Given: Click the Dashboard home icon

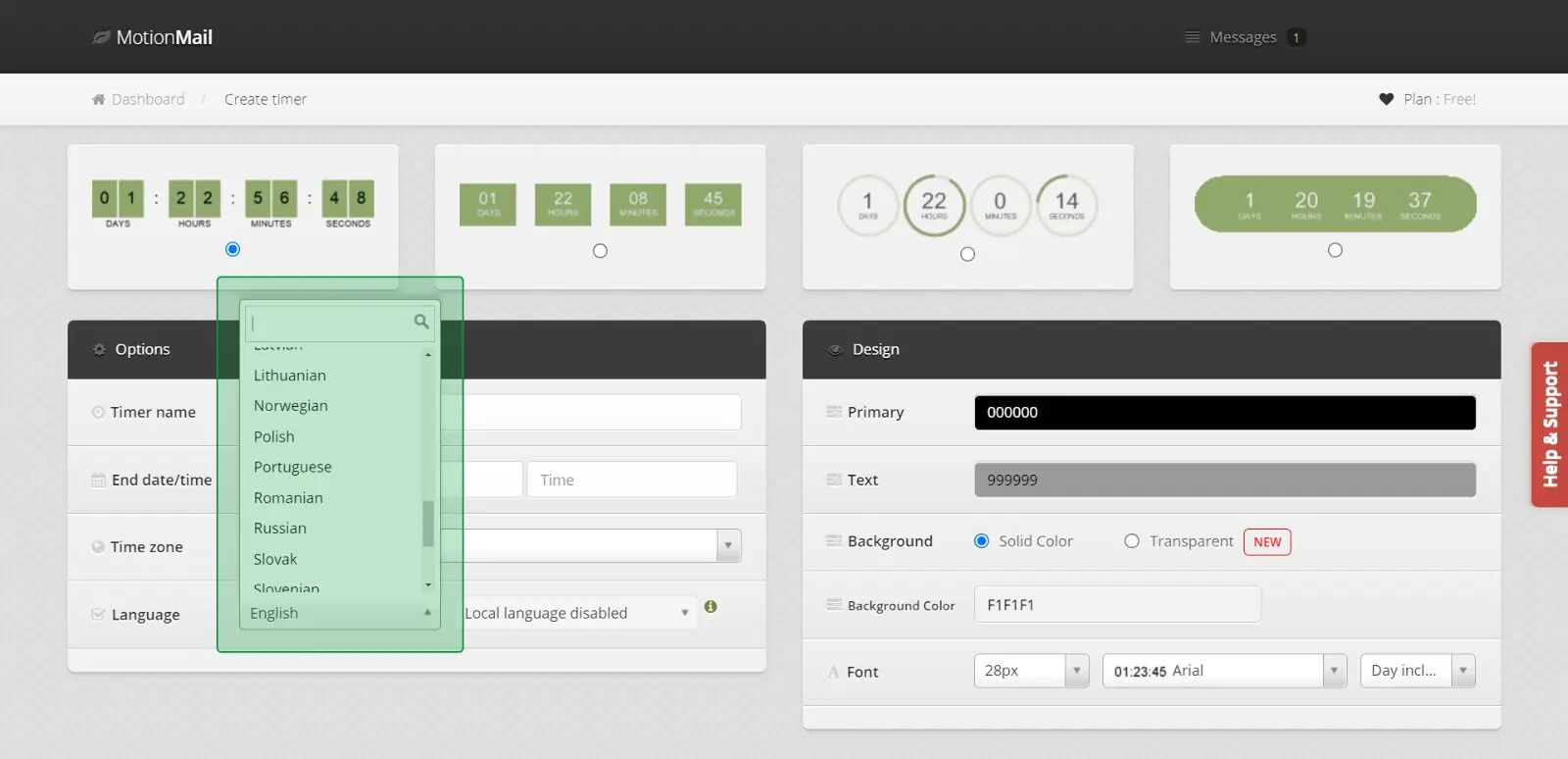Looking at the screenshot, I should (98, 99).
